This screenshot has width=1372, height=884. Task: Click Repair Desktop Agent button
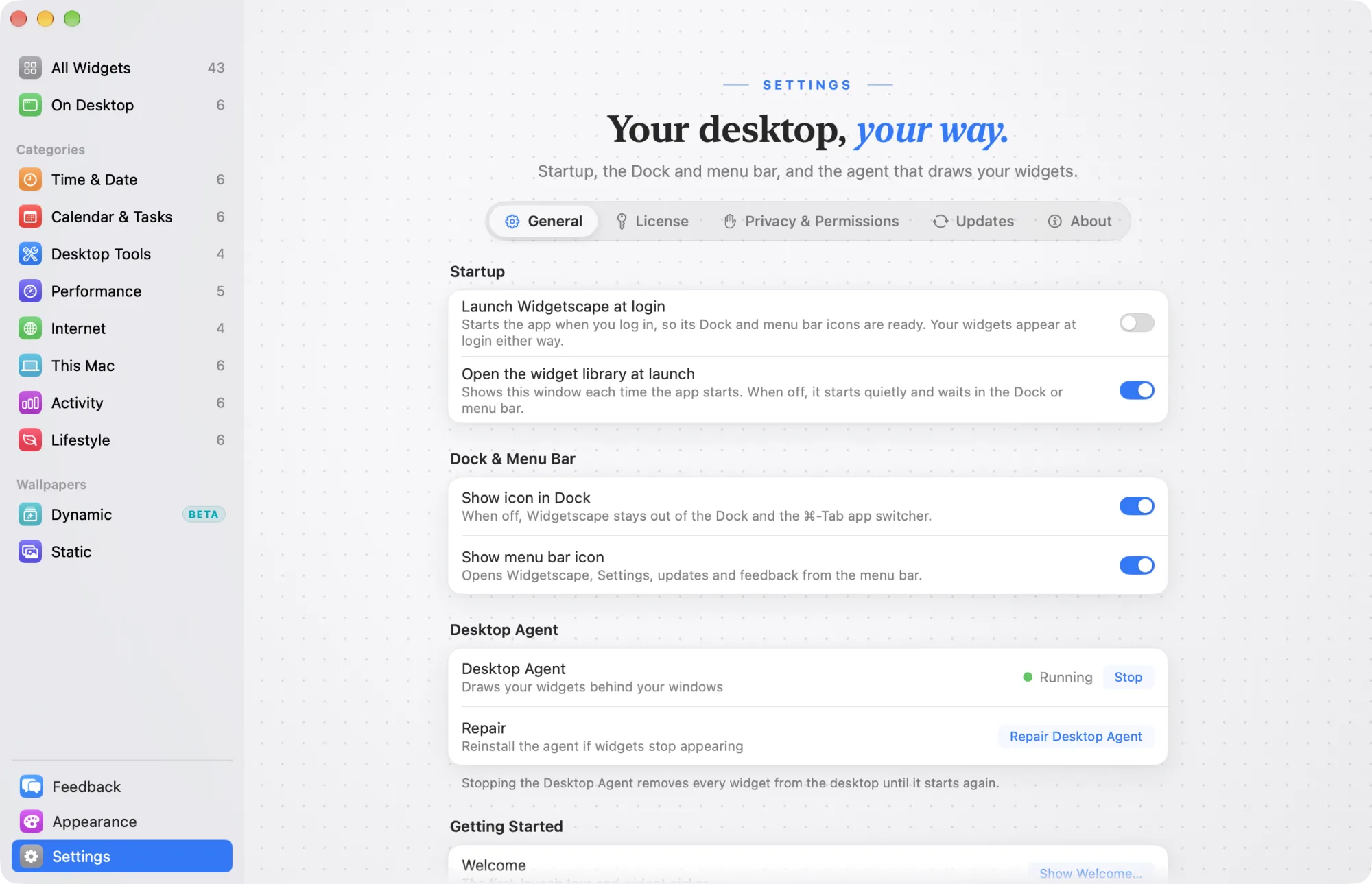(x=1076, y=737)
